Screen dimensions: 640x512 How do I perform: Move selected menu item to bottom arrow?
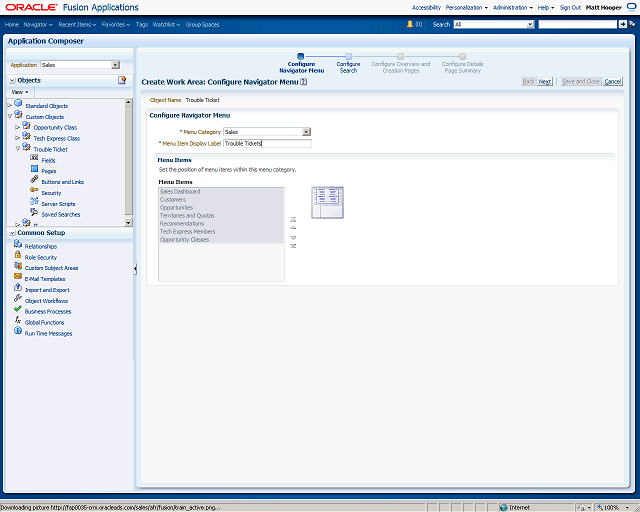point(293,246)
